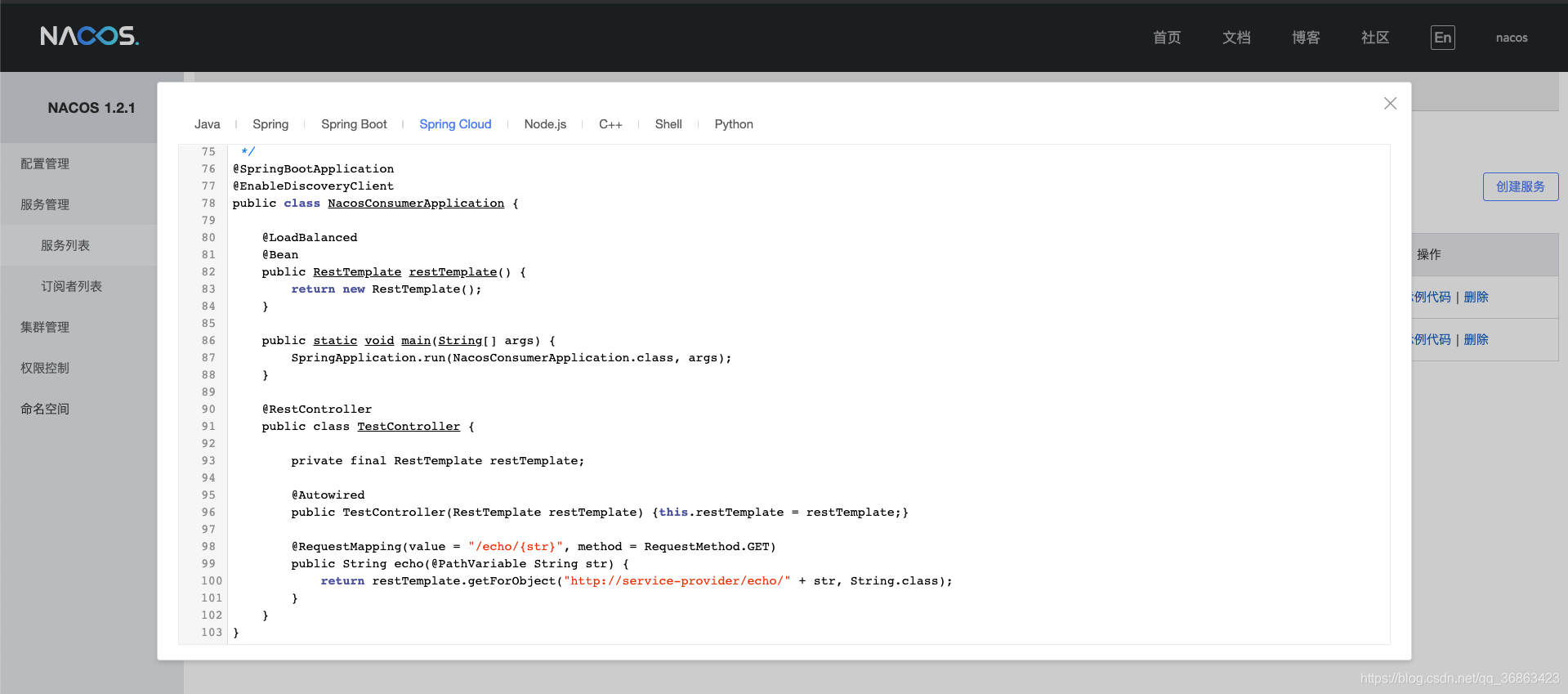Click the nacos user name
1568x694 pixels.
tap(1512, 38)
